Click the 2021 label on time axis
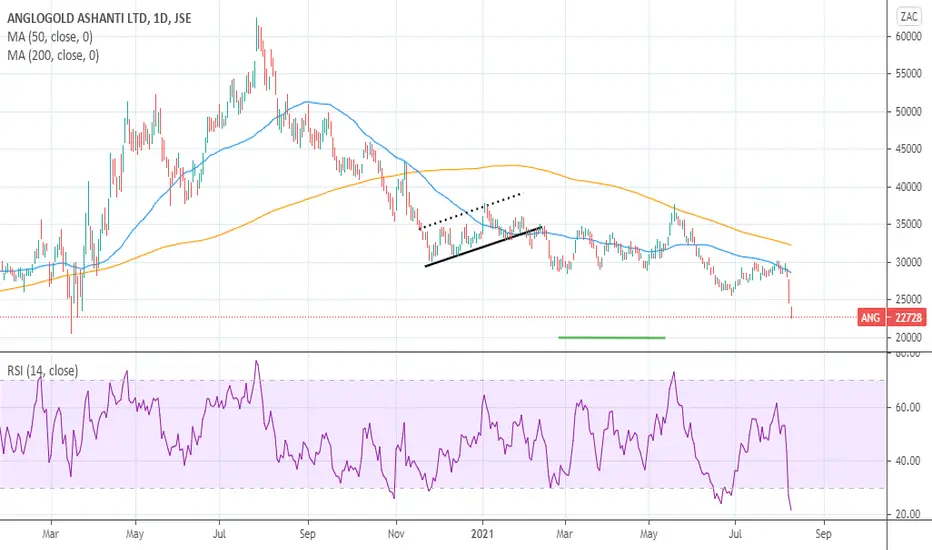Screen dimensions: 932x550 (482, 534)
